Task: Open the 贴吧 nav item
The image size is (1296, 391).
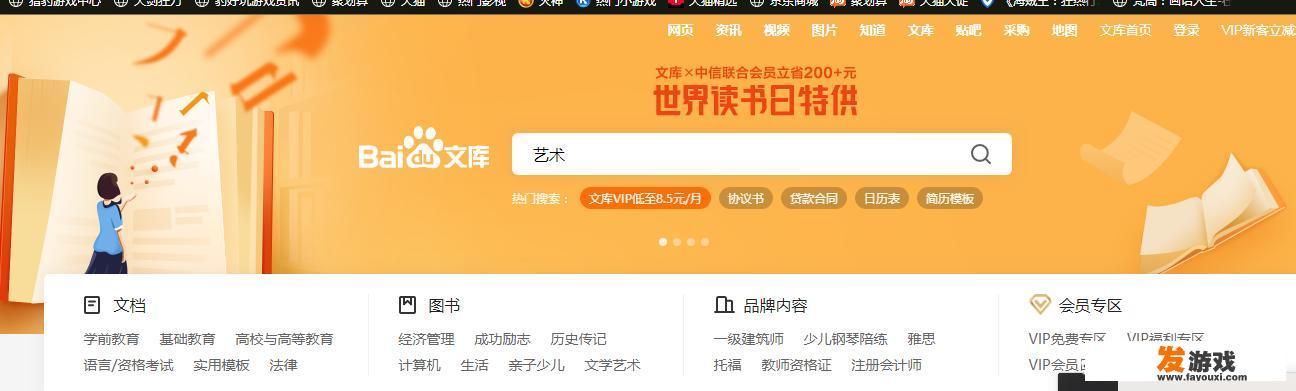Action: click(968, 30)
